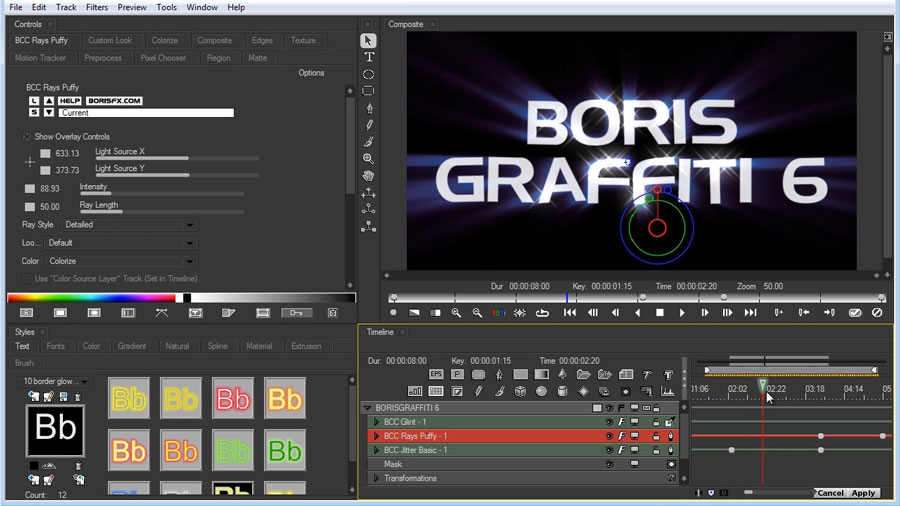Click the Light Source X slider
Viewport: 900px width, 506px height.
tap(177, 158)
